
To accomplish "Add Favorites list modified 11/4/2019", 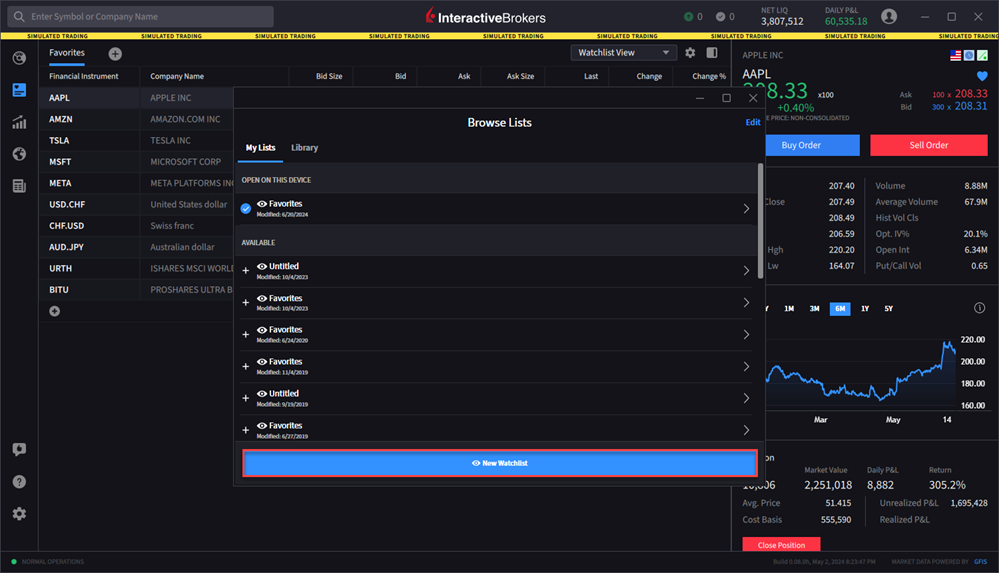I will tap(245, 366).
